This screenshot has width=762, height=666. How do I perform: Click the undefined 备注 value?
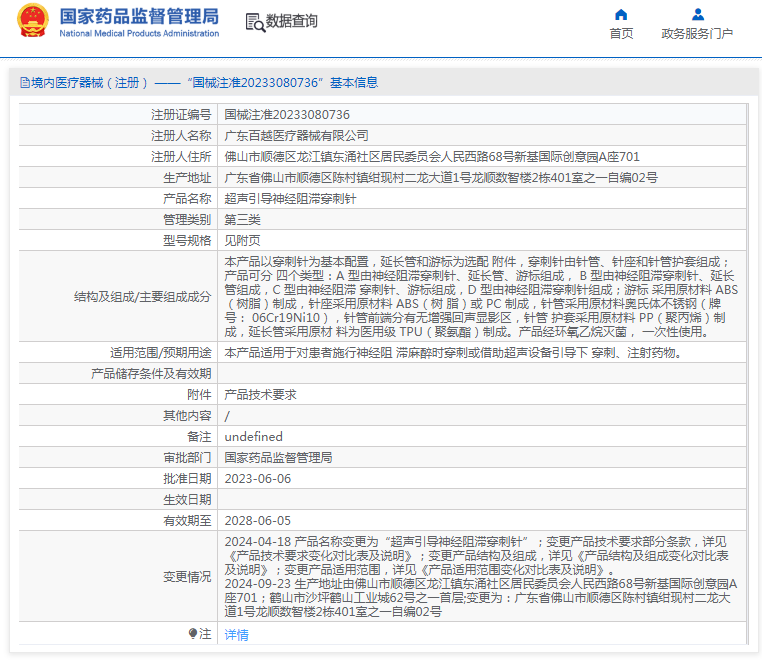tap(254, 437)
